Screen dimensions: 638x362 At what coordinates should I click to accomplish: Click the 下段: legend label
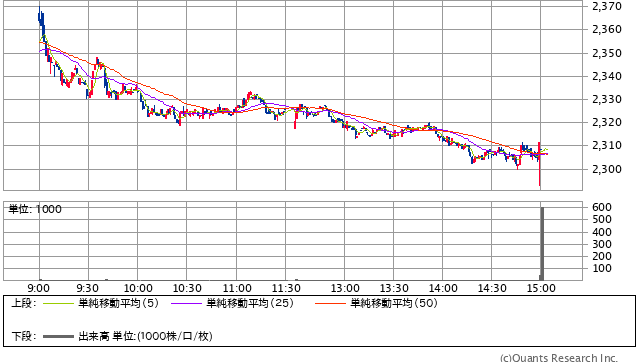24,337
